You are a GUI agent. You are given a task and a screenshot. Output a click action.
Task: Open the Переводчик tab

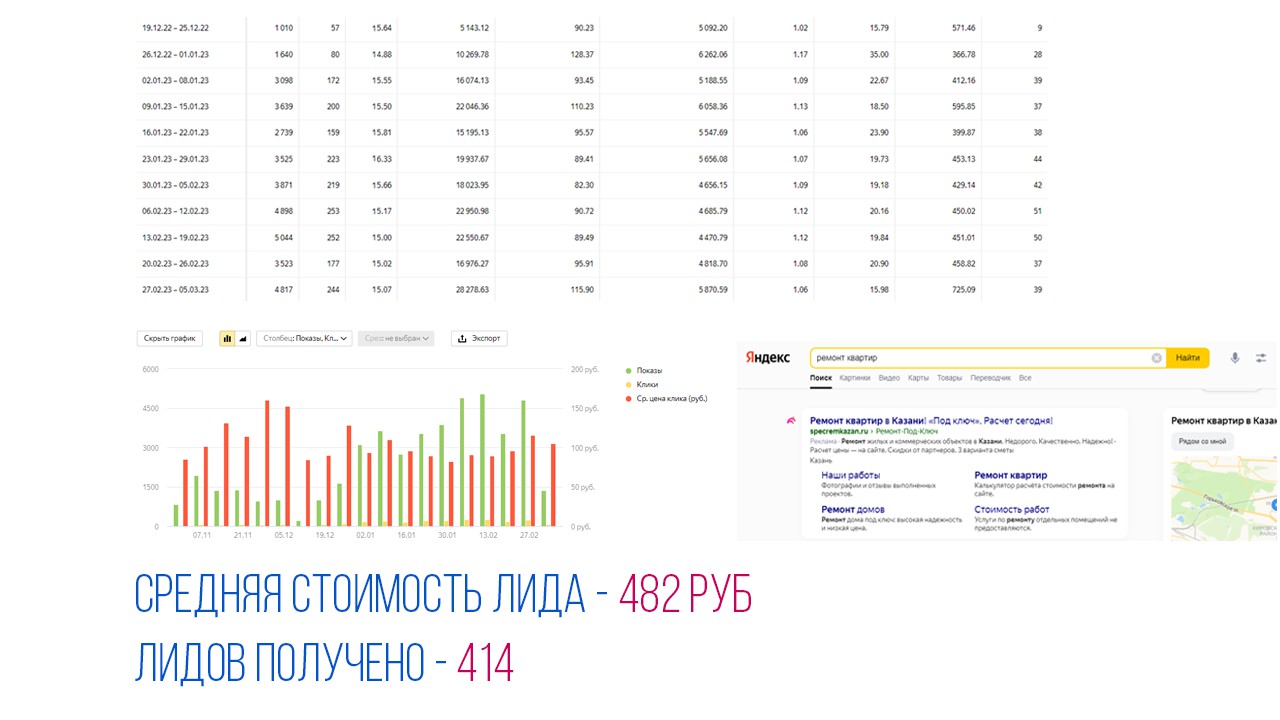991,379
